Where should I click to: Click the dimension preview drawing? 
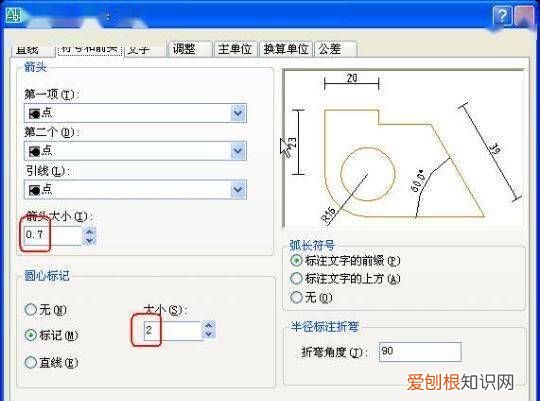coord(403,148)
